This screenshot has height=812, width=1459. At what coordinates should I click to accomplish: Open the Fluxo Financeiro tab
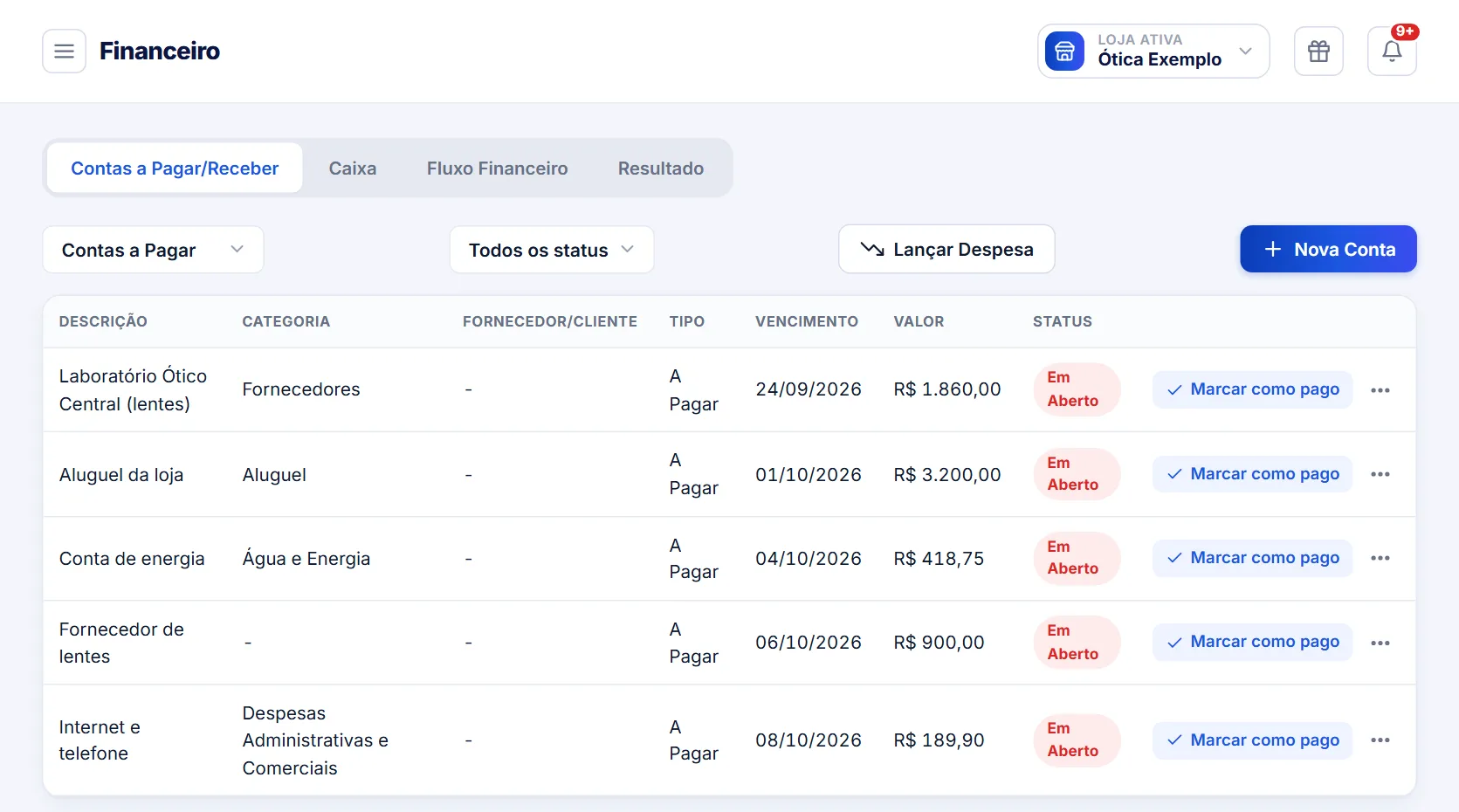497,169
